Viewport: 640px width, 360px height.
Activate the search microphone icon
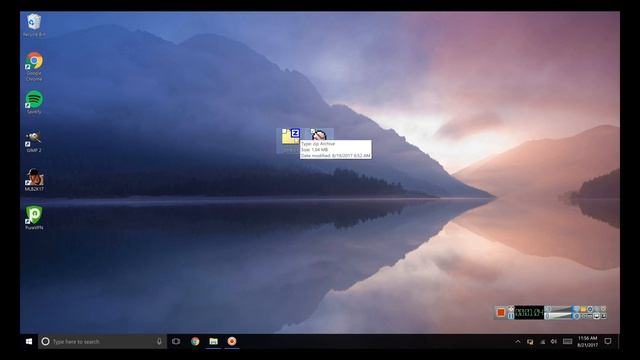pyautogui.click(x=159, y=341)
